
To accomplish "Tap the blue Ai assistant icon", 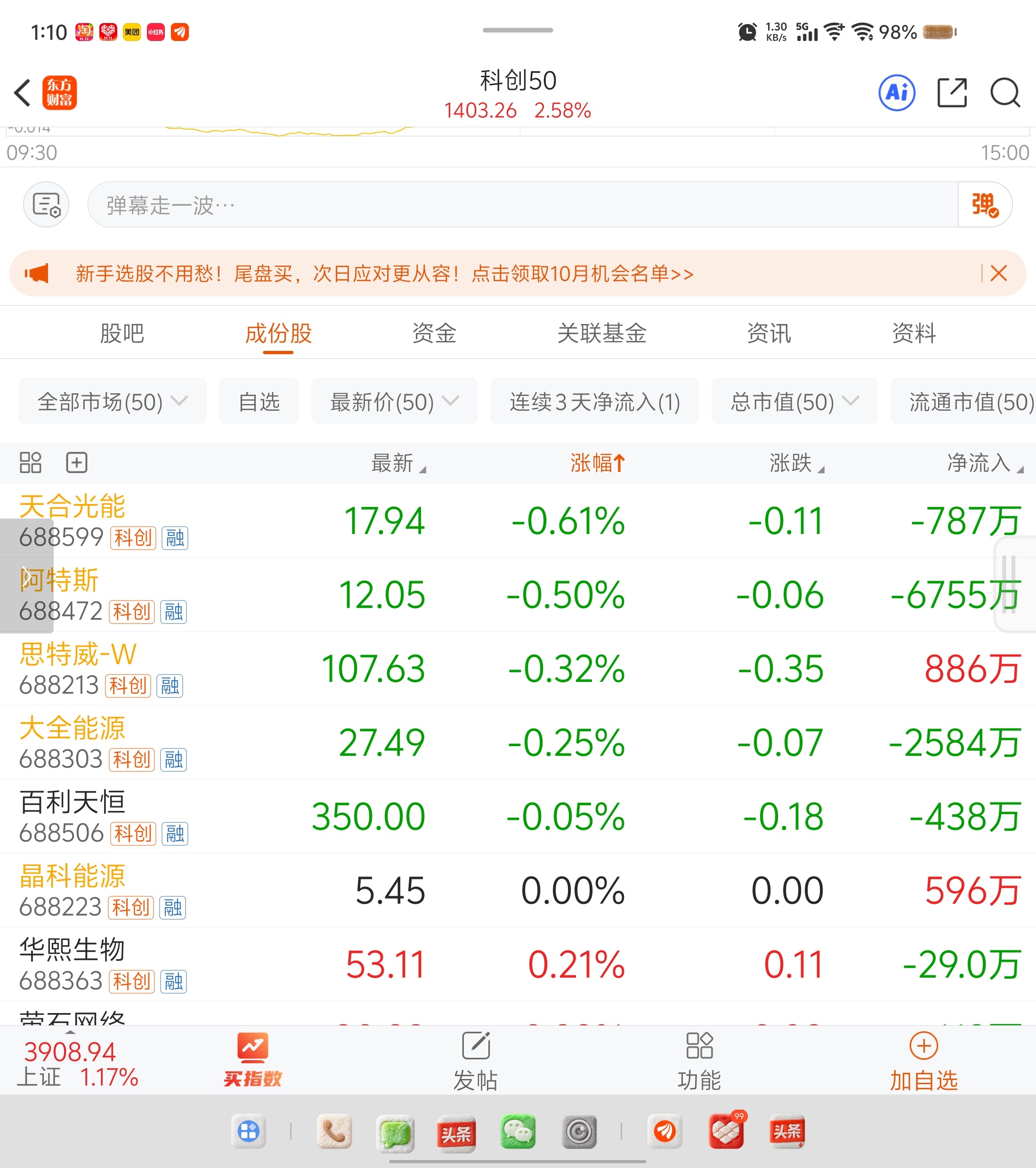I will click(x=896, y=93).
